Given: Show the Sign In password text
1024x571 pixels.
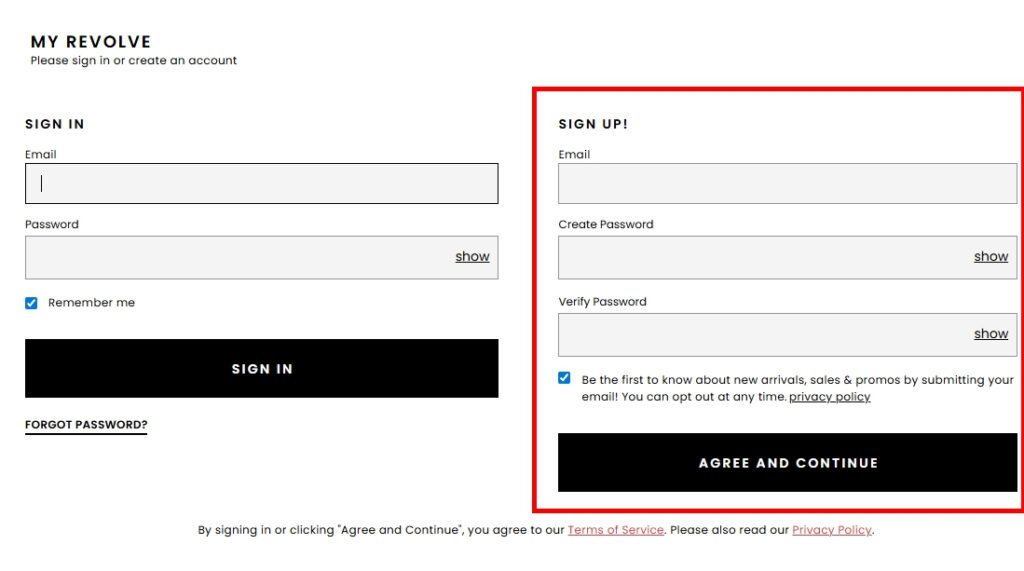Looking at the screenshot, I should tap(472, 257).
